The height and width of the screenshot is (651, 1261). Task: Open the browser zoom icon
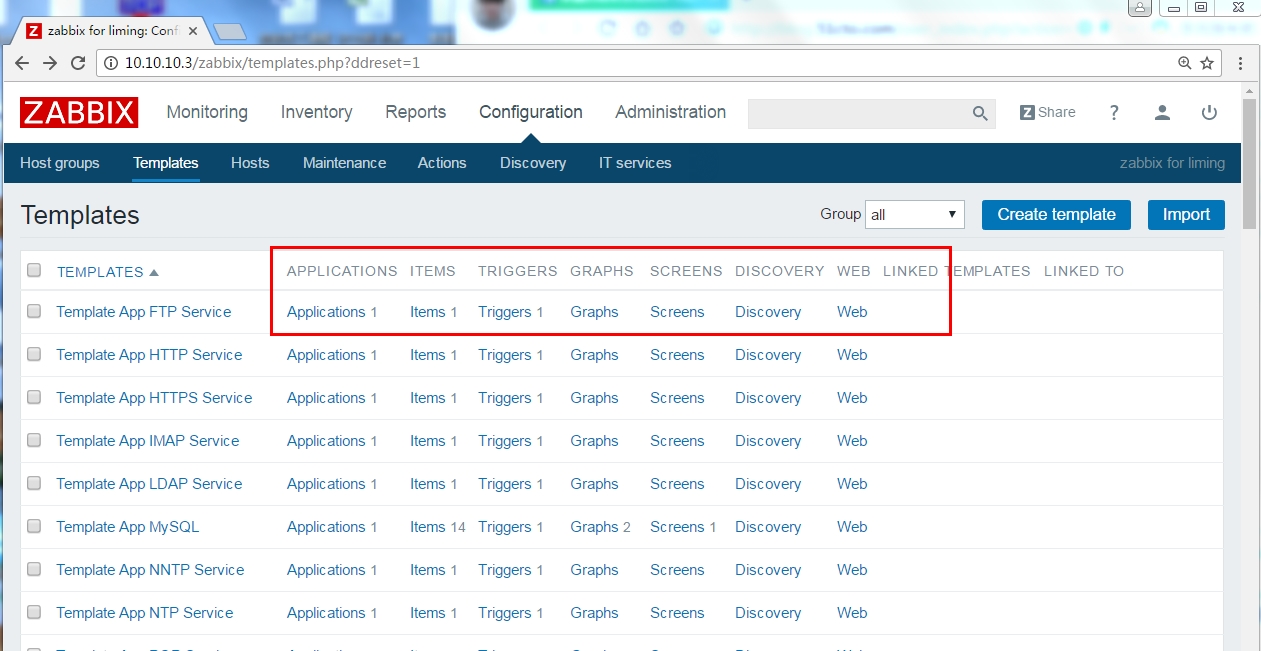point(1184,63)
